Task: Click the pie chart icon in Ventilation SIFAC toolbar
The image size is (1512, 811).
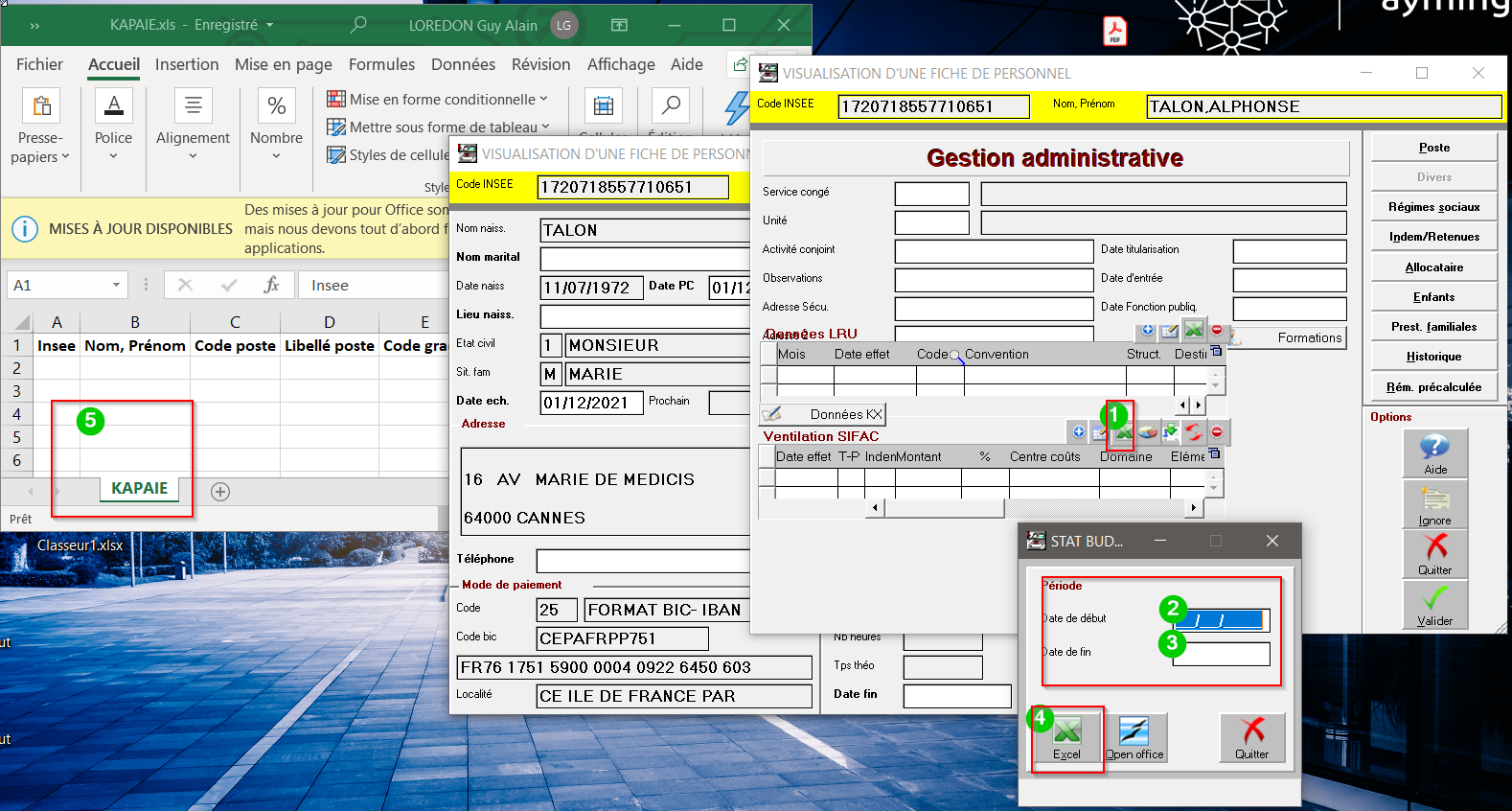Action: (1147, 432)
